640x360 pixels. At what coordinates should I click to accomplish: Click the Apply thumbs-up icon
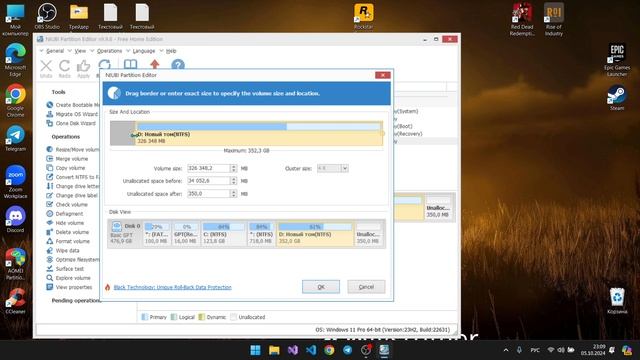(x=83, y=69)
